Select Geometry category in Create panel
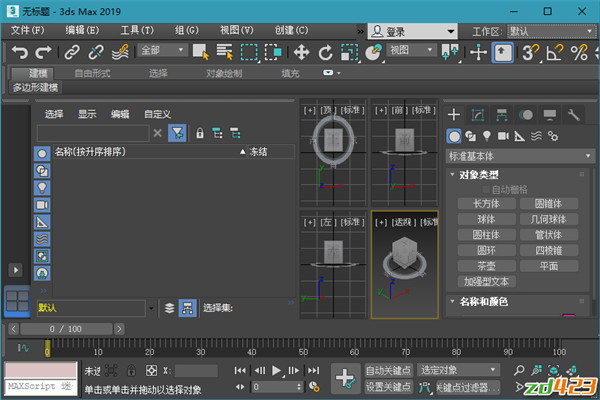This screenshot has width=600, height=400. pos(454,136)
